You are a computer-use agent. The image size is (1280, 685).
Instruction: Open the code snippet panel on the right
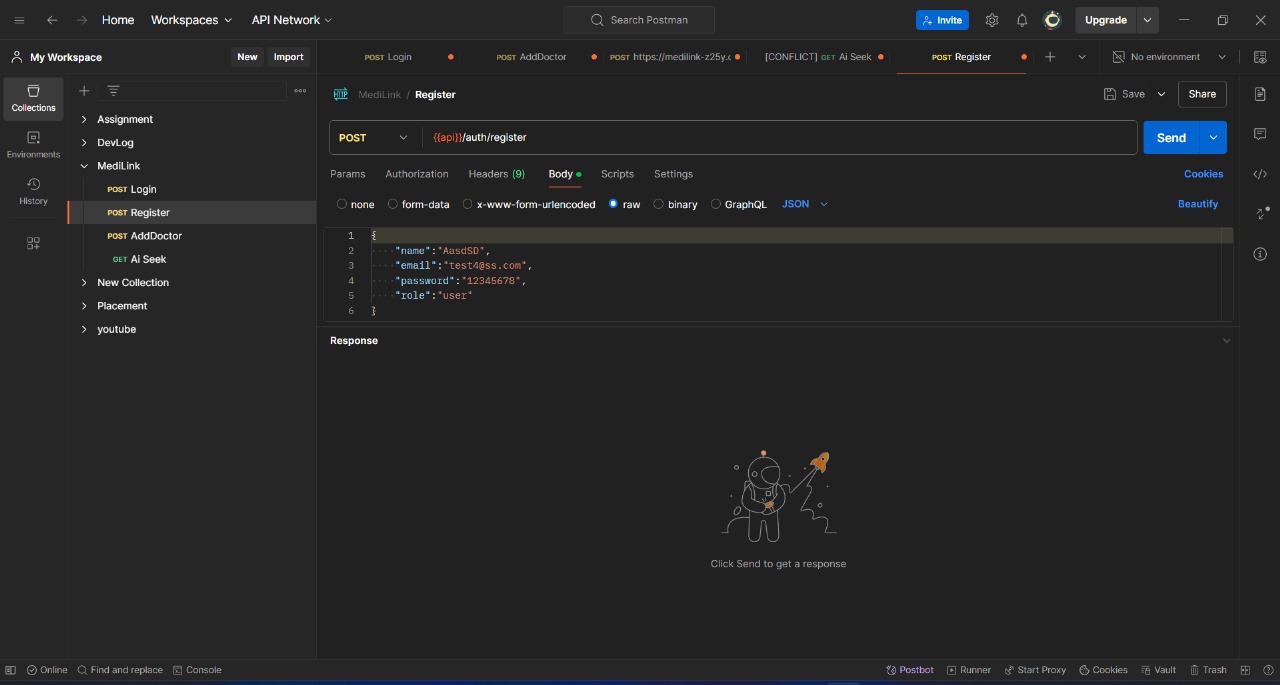[x=1260, y=174]
